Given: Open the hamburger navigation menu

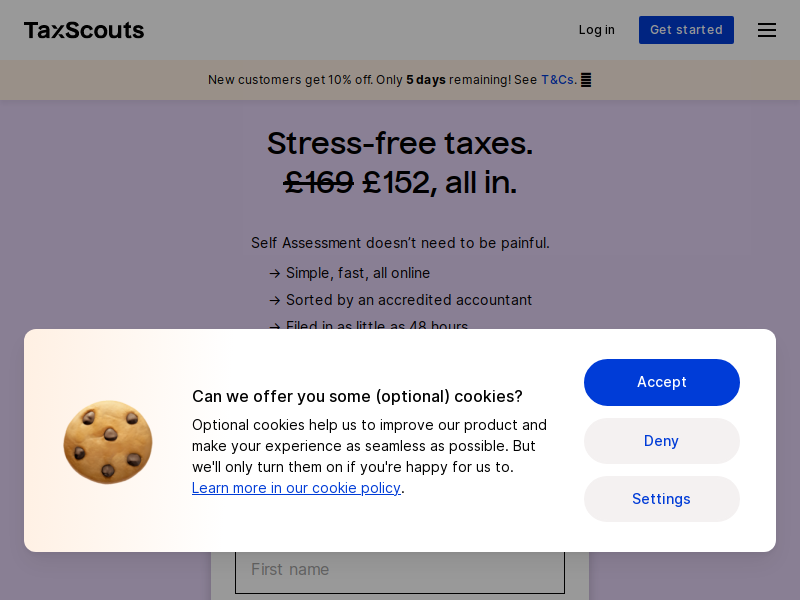Looking at the screenshot, I should 766,30.
